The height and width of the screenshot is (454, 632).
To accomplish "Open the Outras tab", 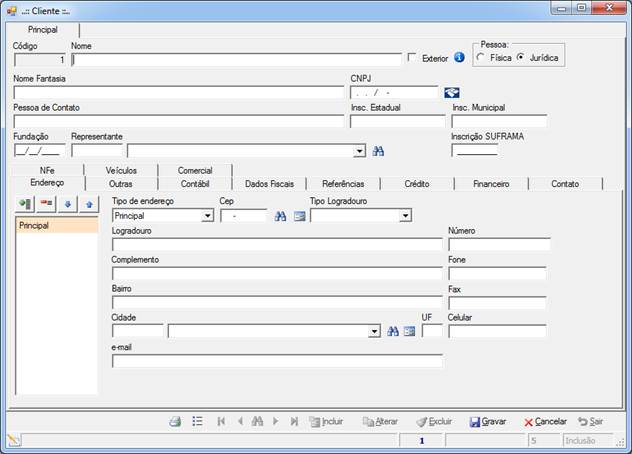I will (121, 184).
